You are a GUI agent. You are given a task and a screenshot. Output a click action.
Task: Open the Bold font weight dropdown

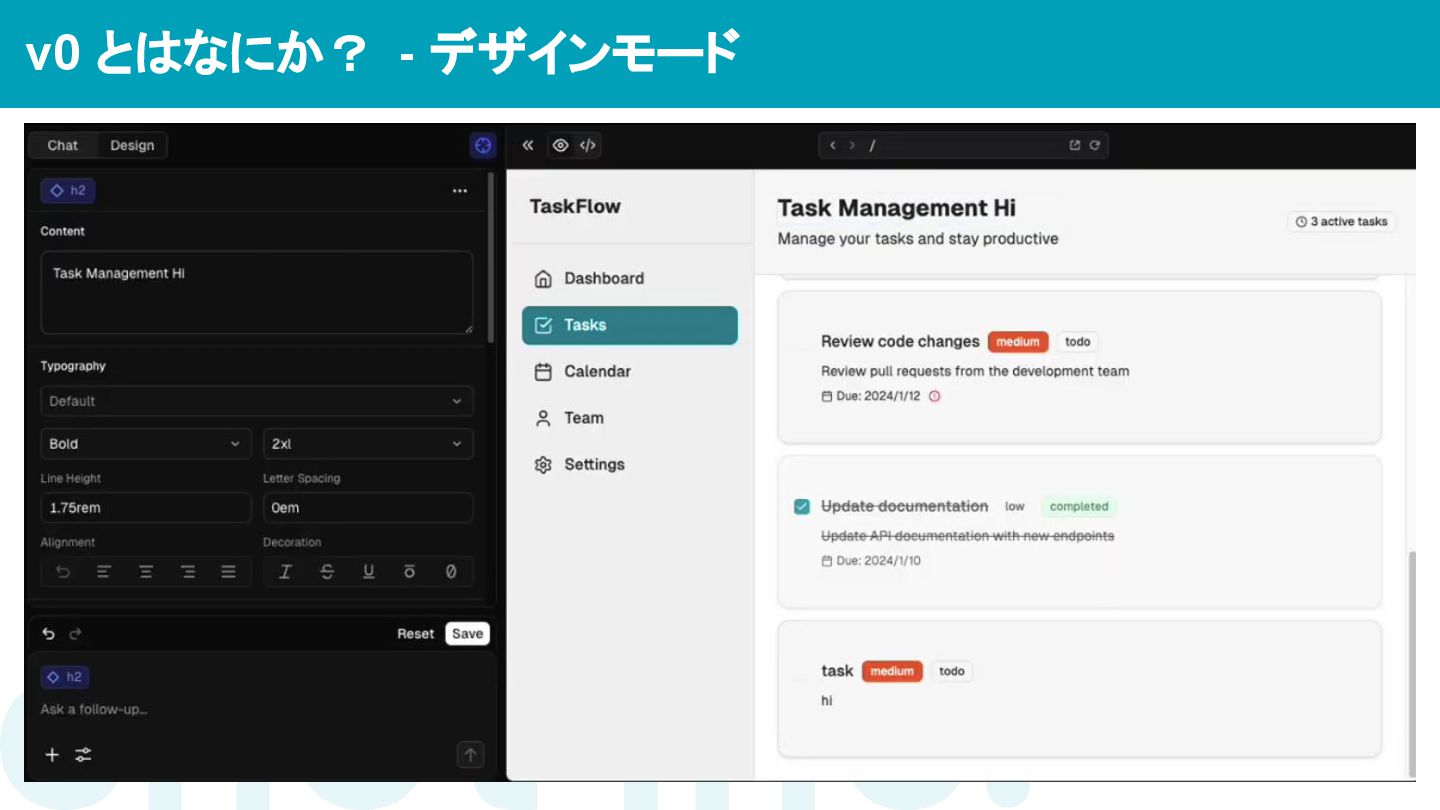click(146, 444)
